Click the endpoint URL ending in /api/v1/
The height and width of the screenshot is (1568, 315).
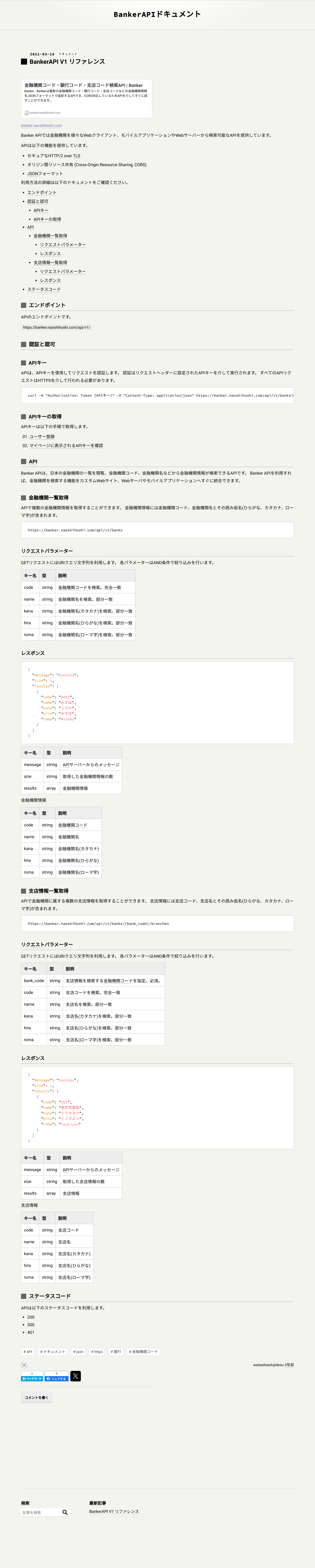point(56,327)
